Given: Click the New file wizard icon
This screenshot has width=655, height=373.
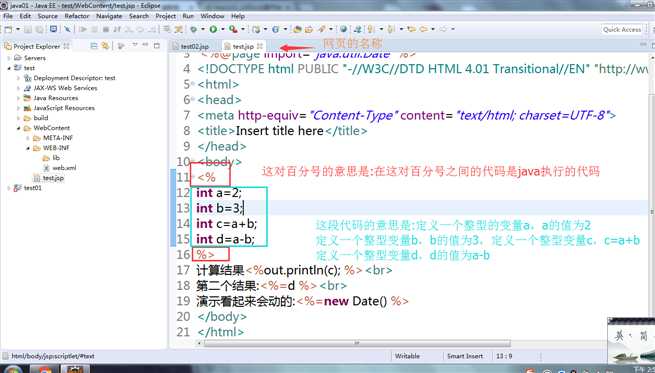Looking at the screenshot, I should tap(8, 29).
